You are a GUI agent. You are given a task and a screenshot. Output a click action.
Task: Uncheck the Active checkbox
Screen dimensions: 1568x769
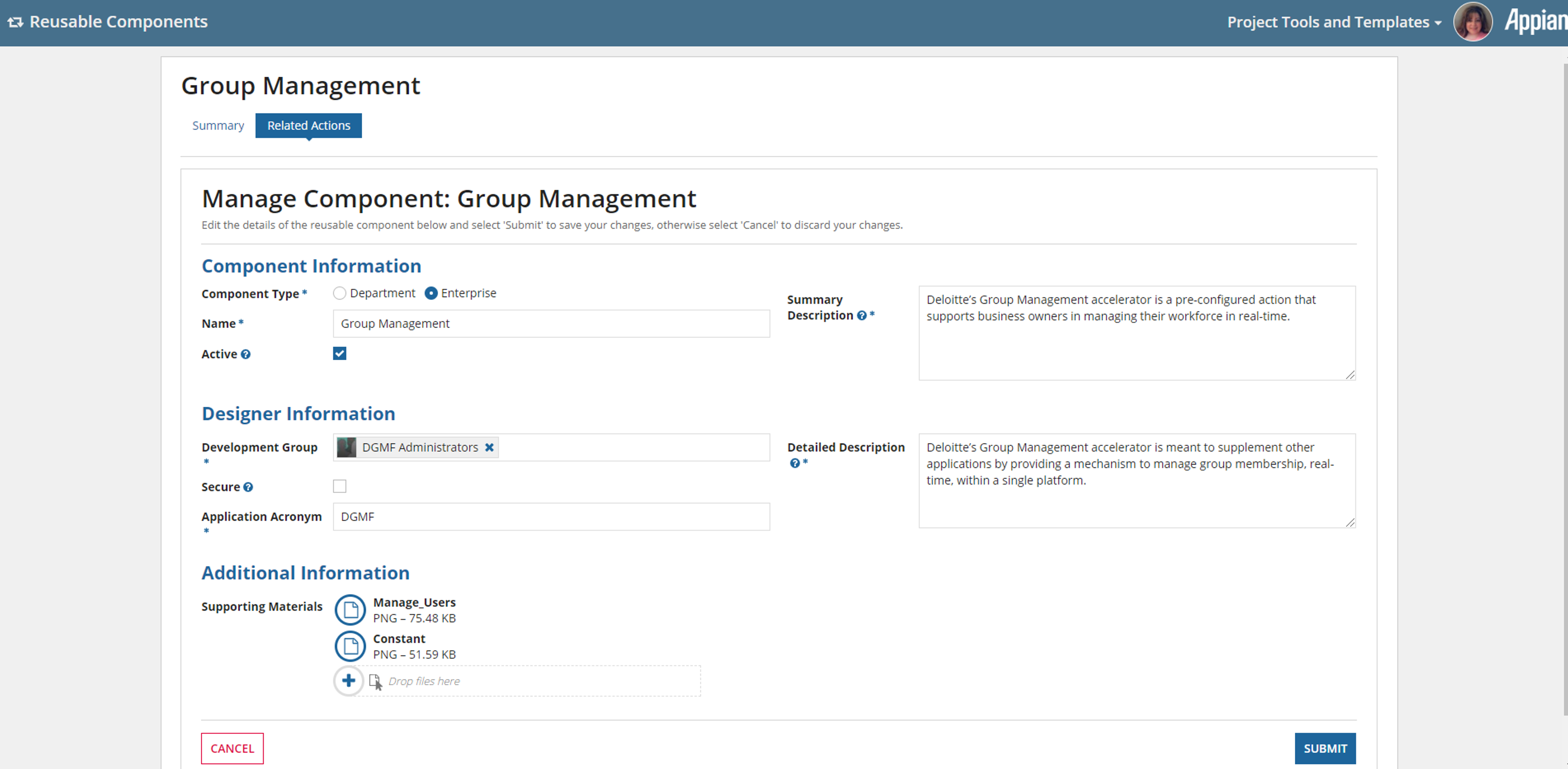(340, 354)
